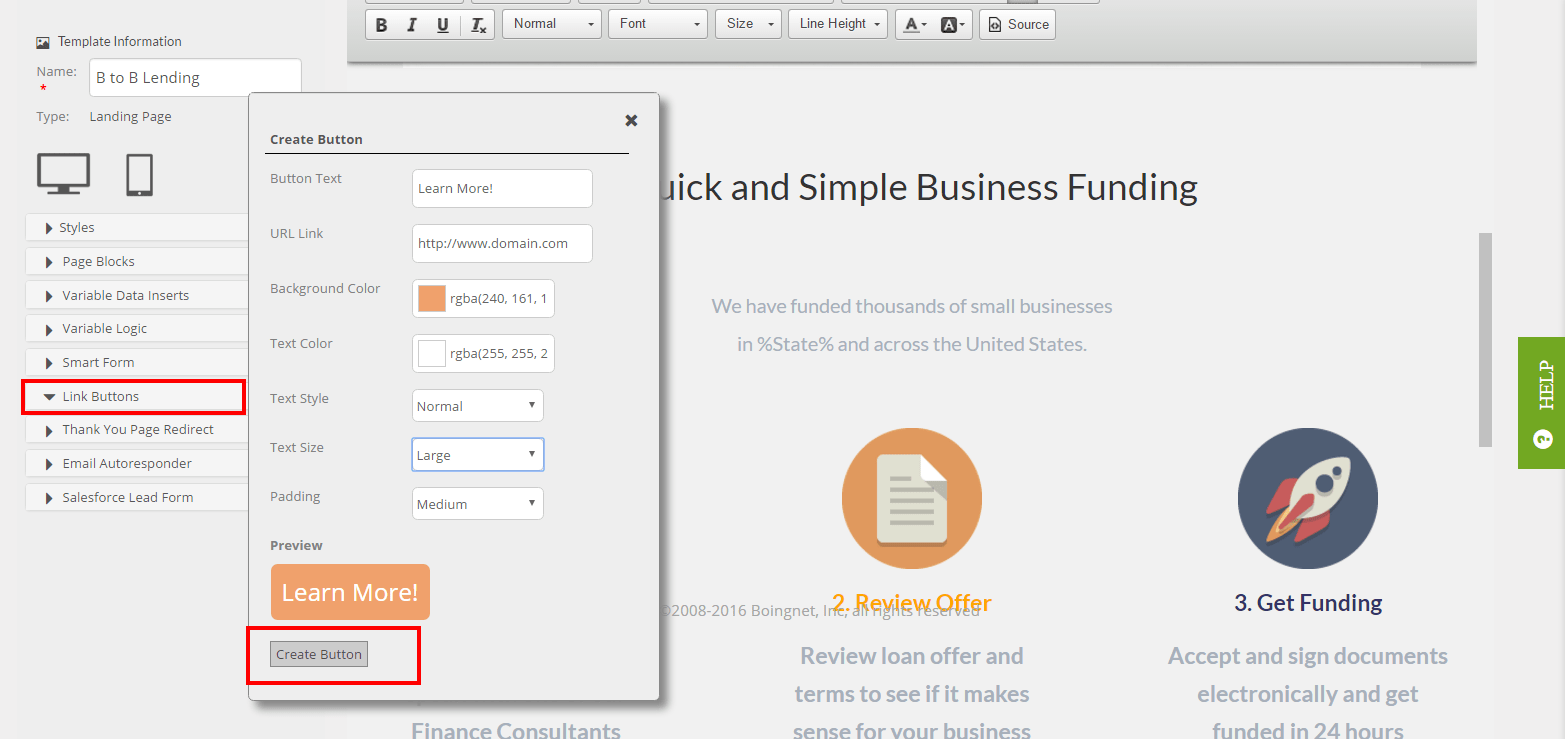Image resolution: width=1565 pixels, height=739 pixels.
Task: Click the Create Button action
Action: pyautogui.click(x=318, y=654)
